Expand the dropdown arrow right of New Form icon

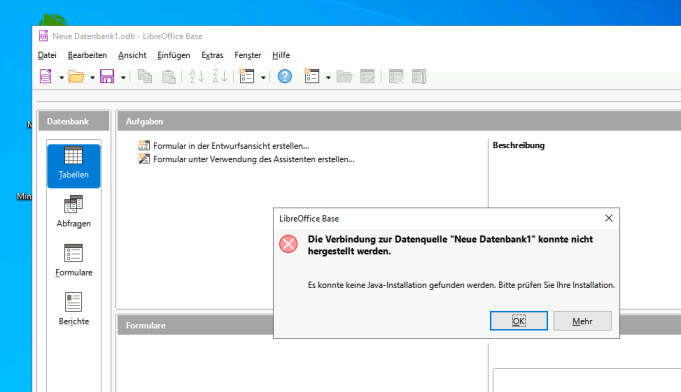tap(328, 77)
